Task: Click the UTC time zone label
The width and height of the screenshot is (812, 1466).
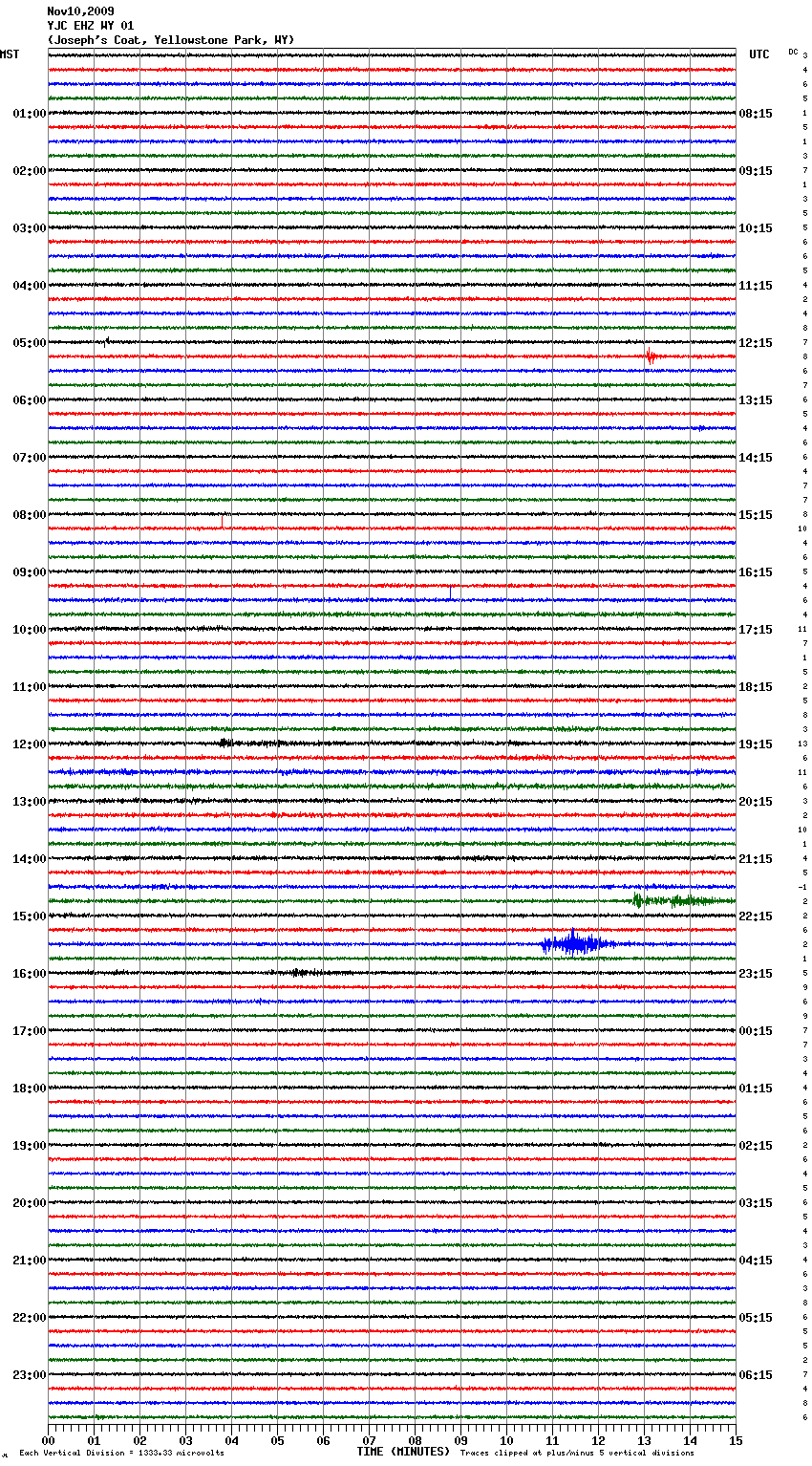Action: point(759,54)
